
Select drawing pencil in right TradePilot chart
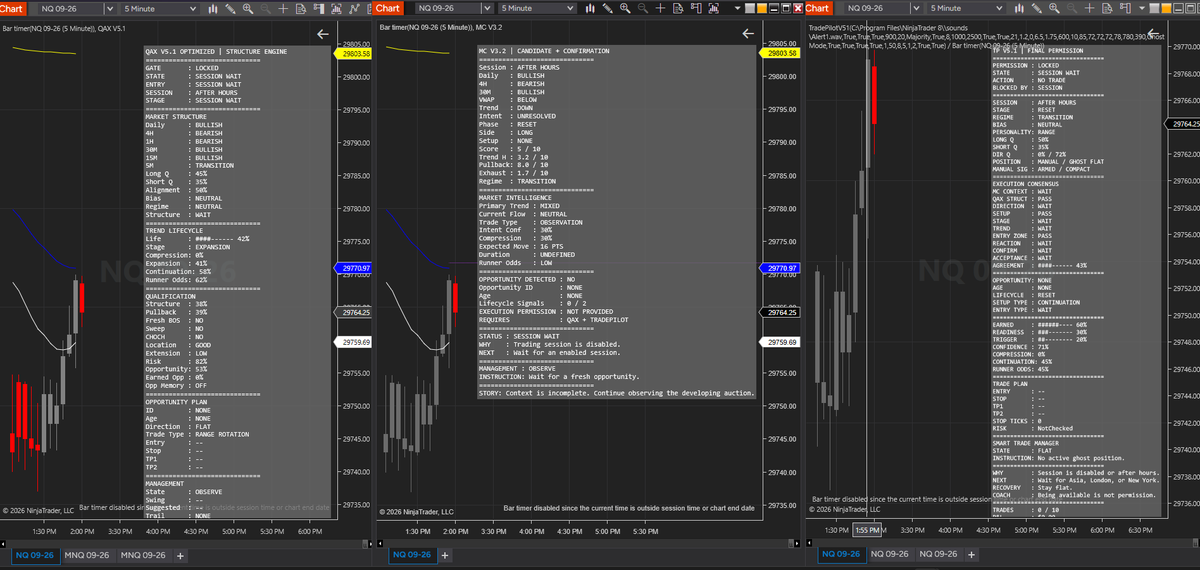(1037, 9)
